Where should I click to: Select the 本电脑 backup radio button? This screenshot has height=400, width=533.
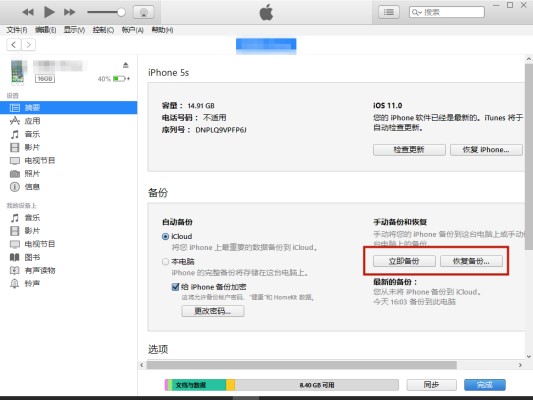click(166, 262)
